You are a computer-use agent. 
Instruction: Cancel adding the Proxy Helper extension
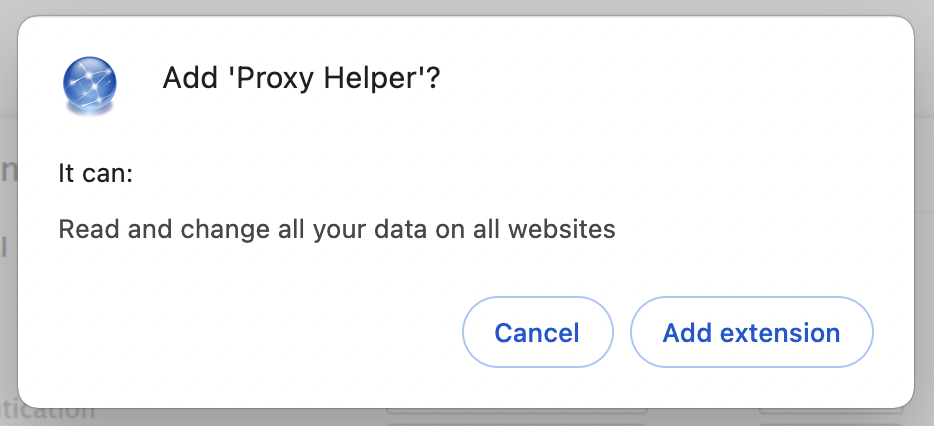click(537, 332)
